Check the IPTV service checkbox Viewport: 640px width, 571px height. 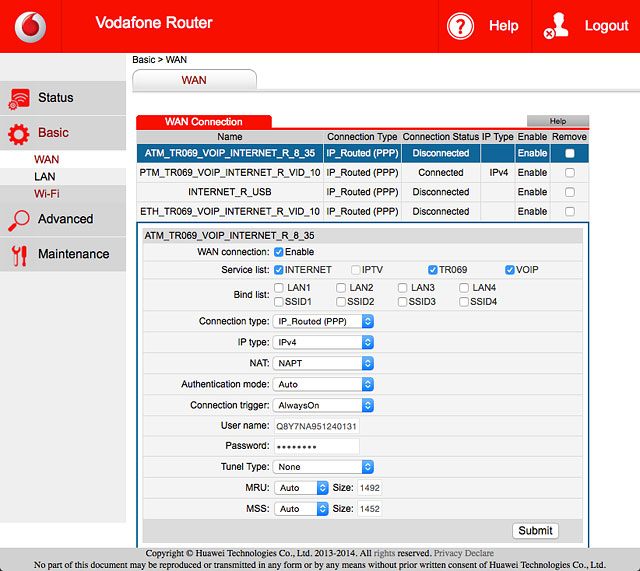click(x=356, y=270)
